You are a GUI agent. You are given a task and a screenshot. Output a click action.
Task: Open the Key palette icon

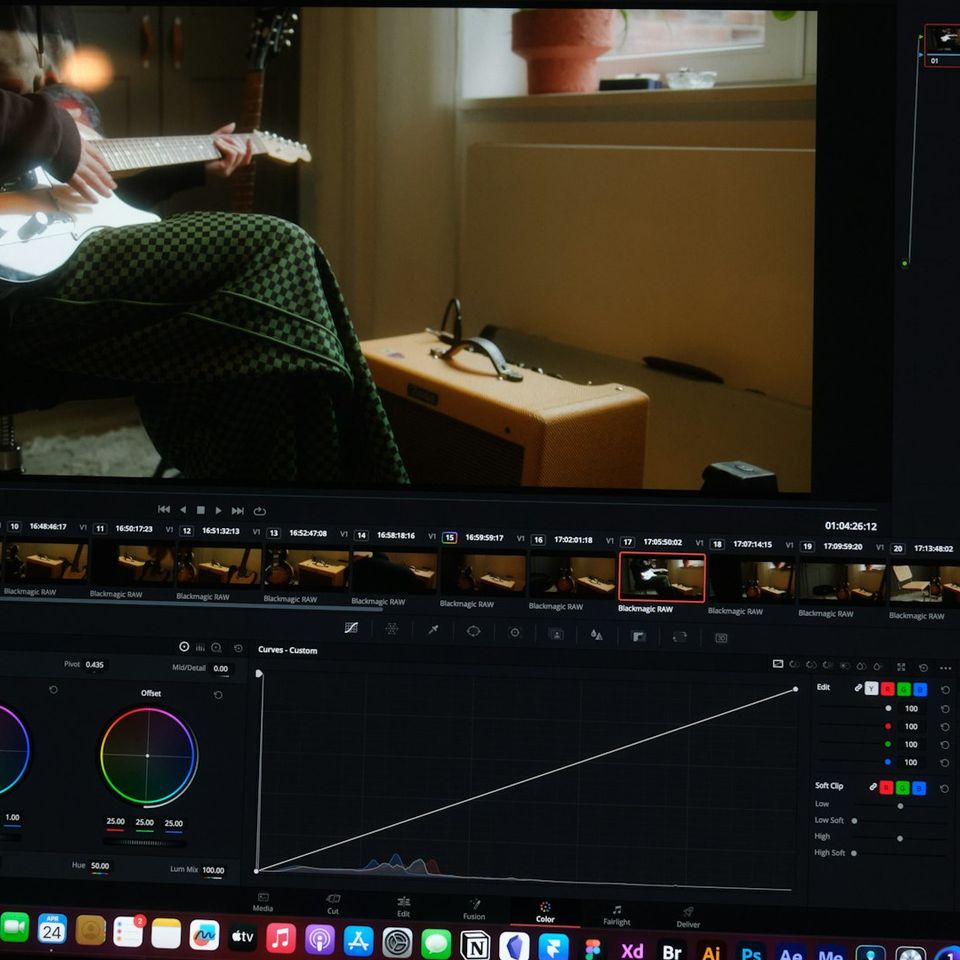639,636
